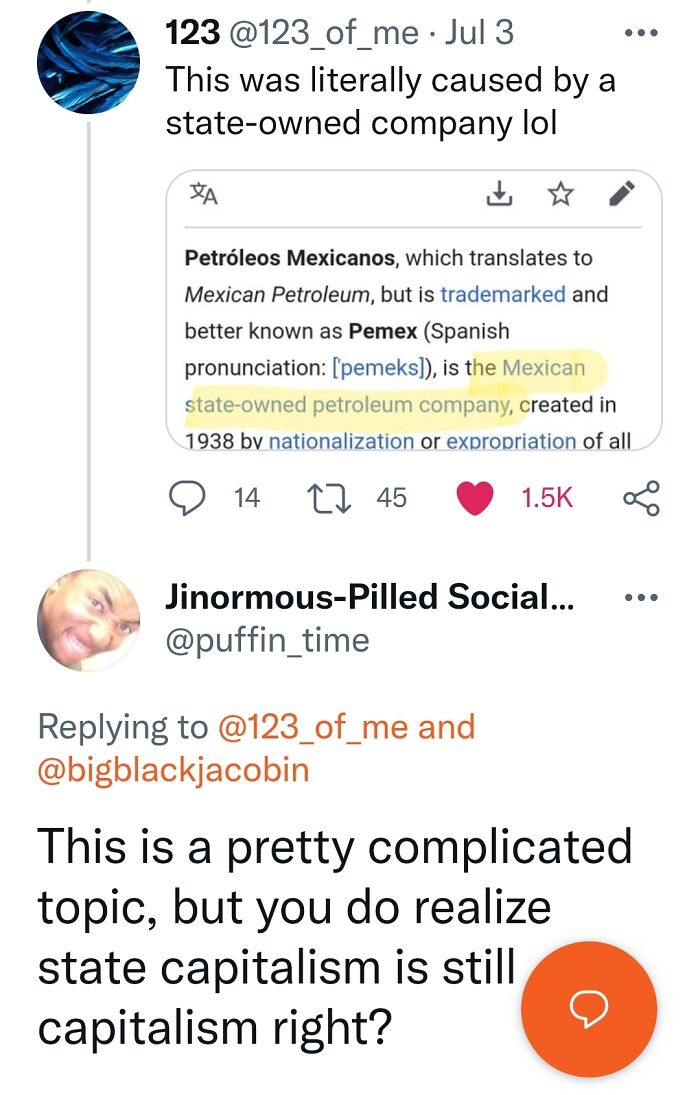This screenshot has height=1095, width=700.
Task: Star the Wikipedia article snippet
Action: pos(562,196)
